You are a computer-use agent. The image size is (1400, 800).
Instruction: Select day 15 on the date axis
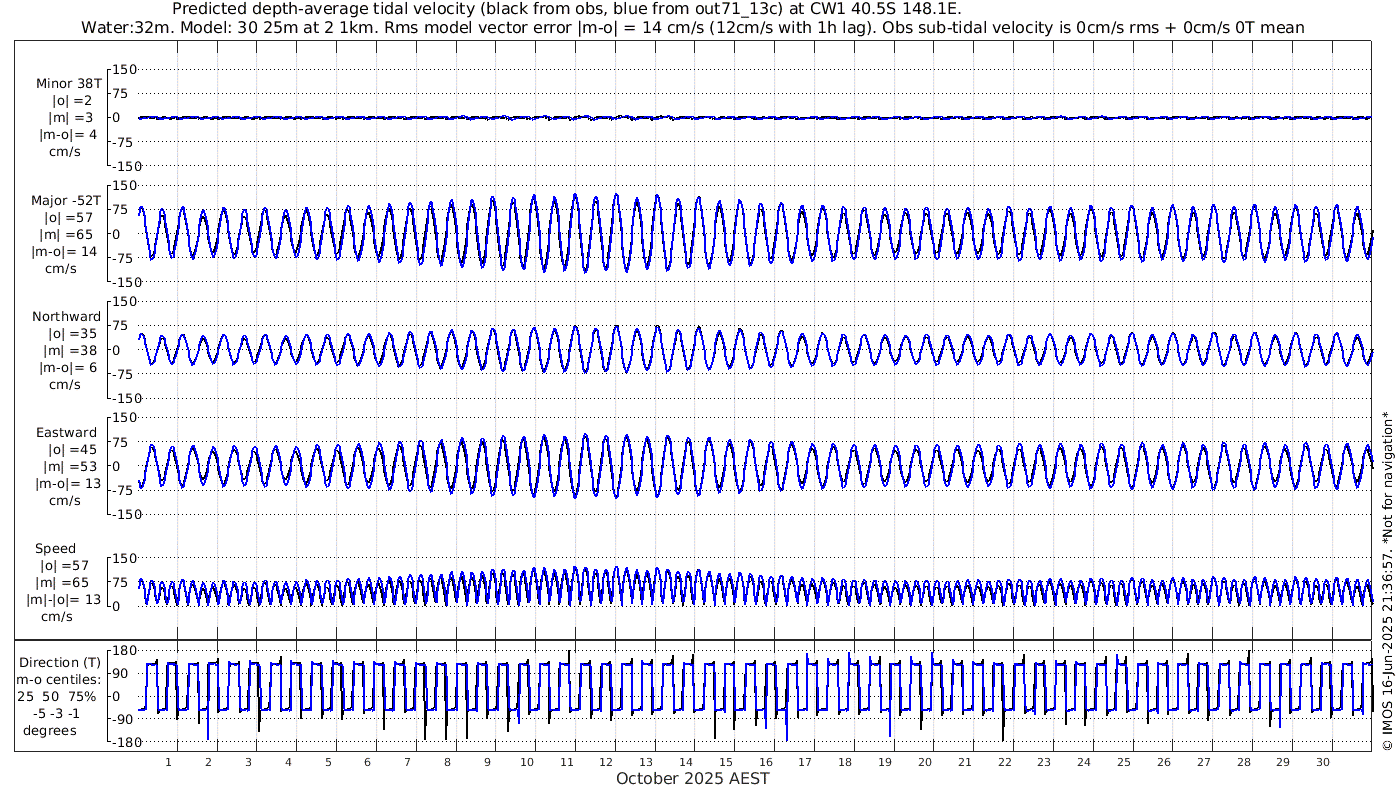coord(726,762)
